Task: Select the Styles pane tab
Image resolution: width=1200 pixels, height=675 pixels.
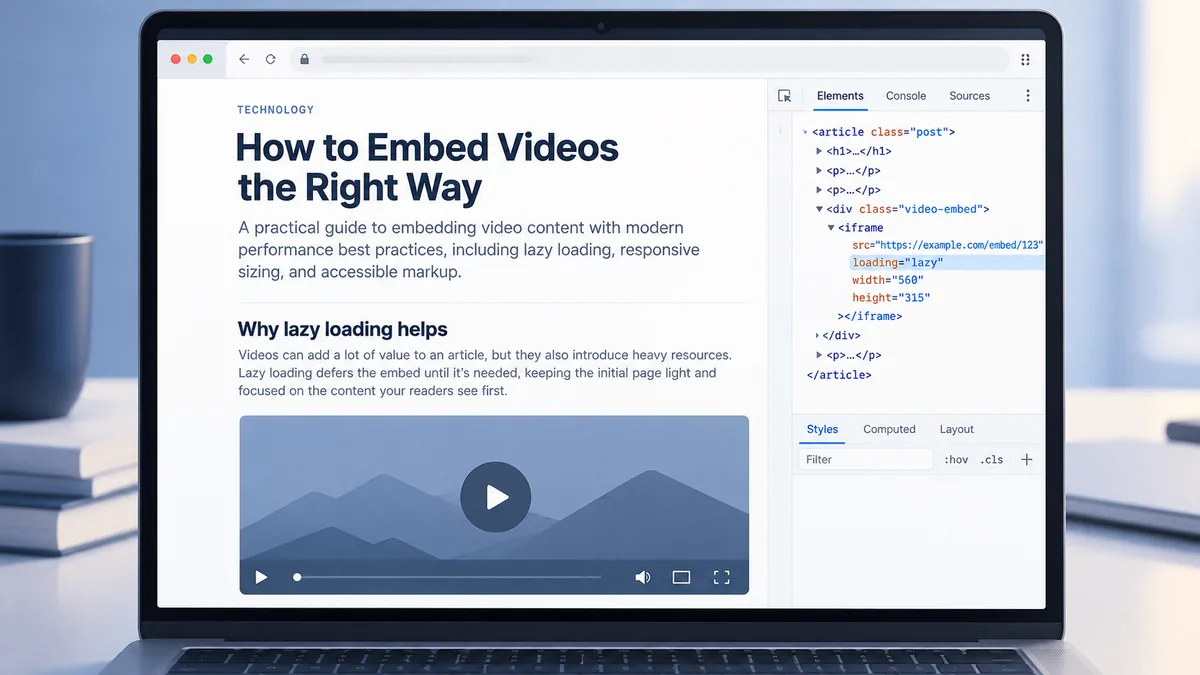Action: click(822, 429)
